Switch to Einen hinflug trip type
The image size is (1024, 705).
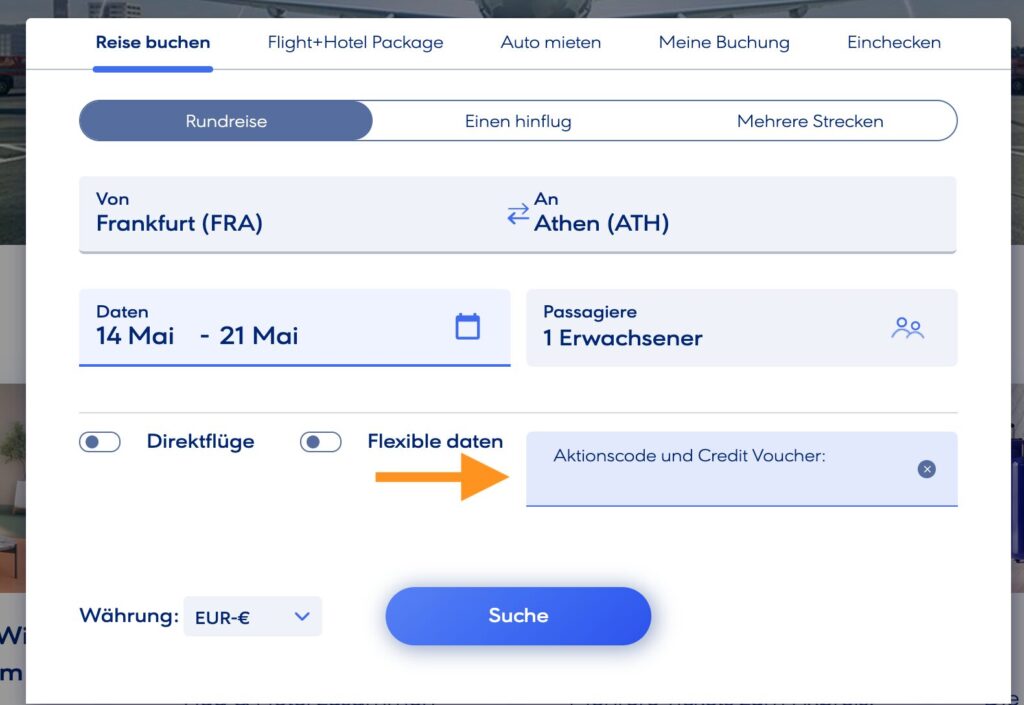[517, 121]
